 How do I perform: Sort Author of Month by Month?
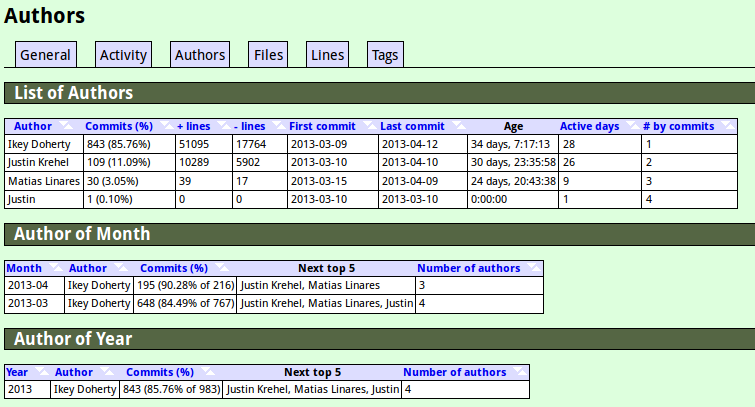click(x=24, y=268)
